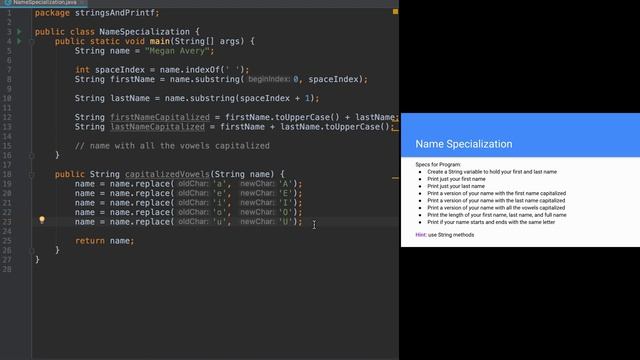Click the bullet about same starting and ending letter
This screenshot has width=640, height=360.
click(491, 222)
